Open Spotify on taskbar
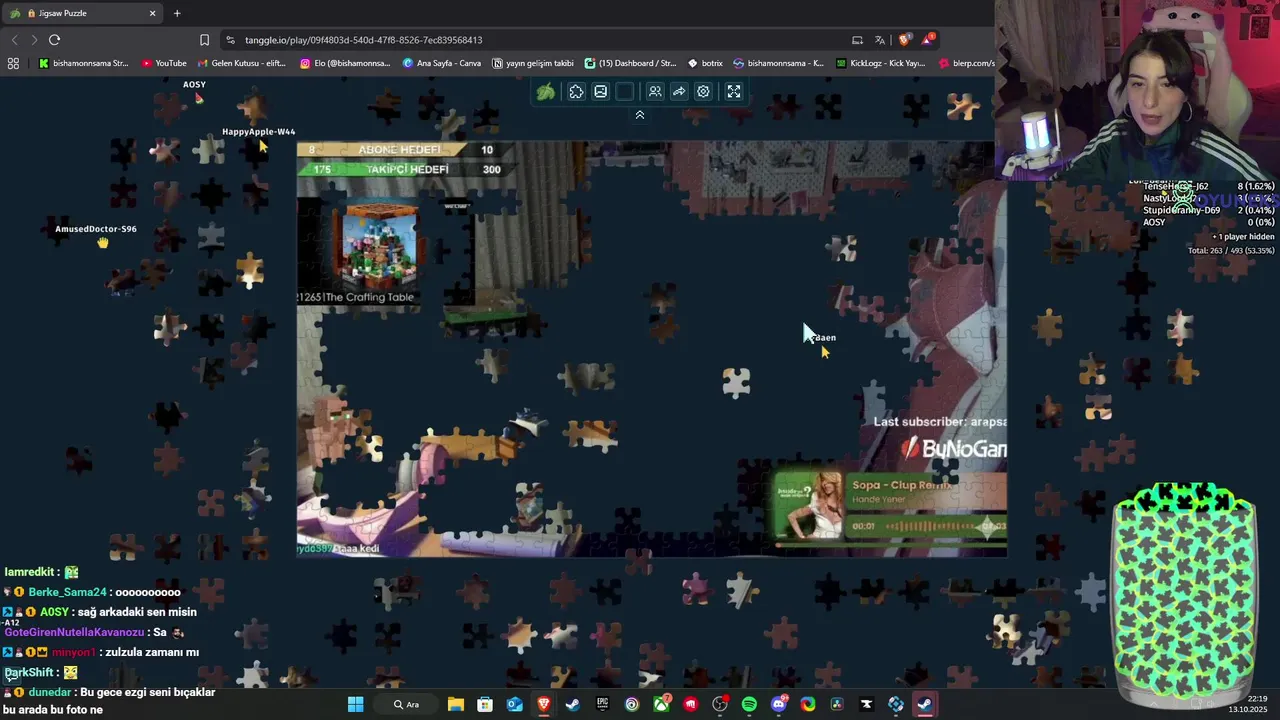 coord(749,704)
